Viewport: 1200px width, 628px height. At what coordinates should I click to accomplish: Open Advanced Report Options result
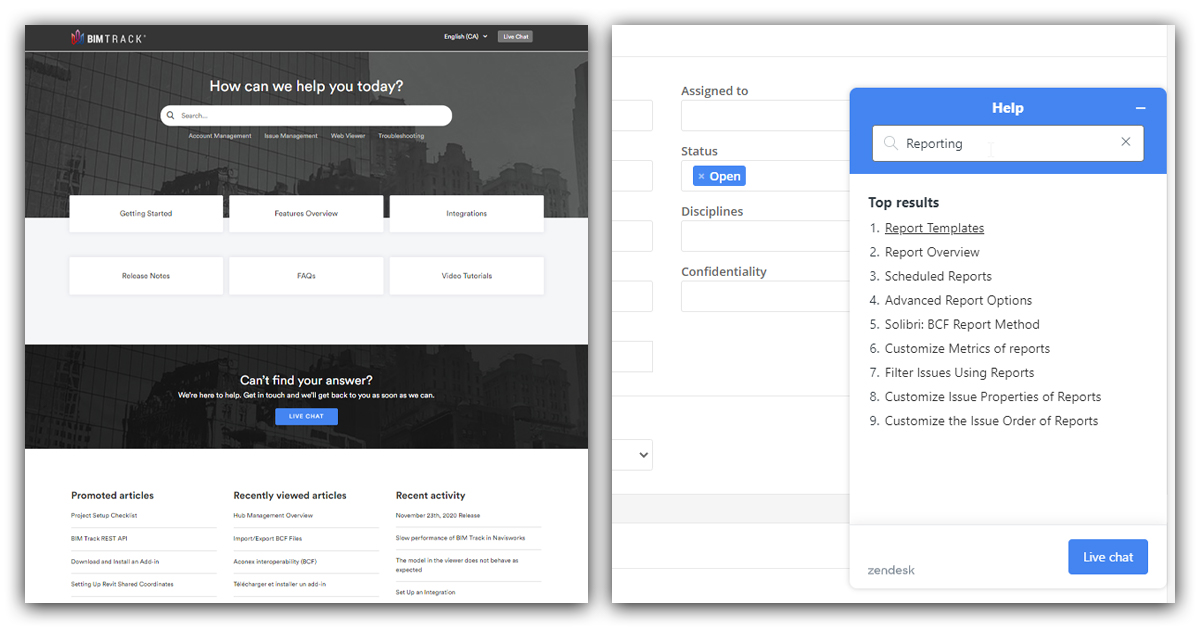[958, 300]
